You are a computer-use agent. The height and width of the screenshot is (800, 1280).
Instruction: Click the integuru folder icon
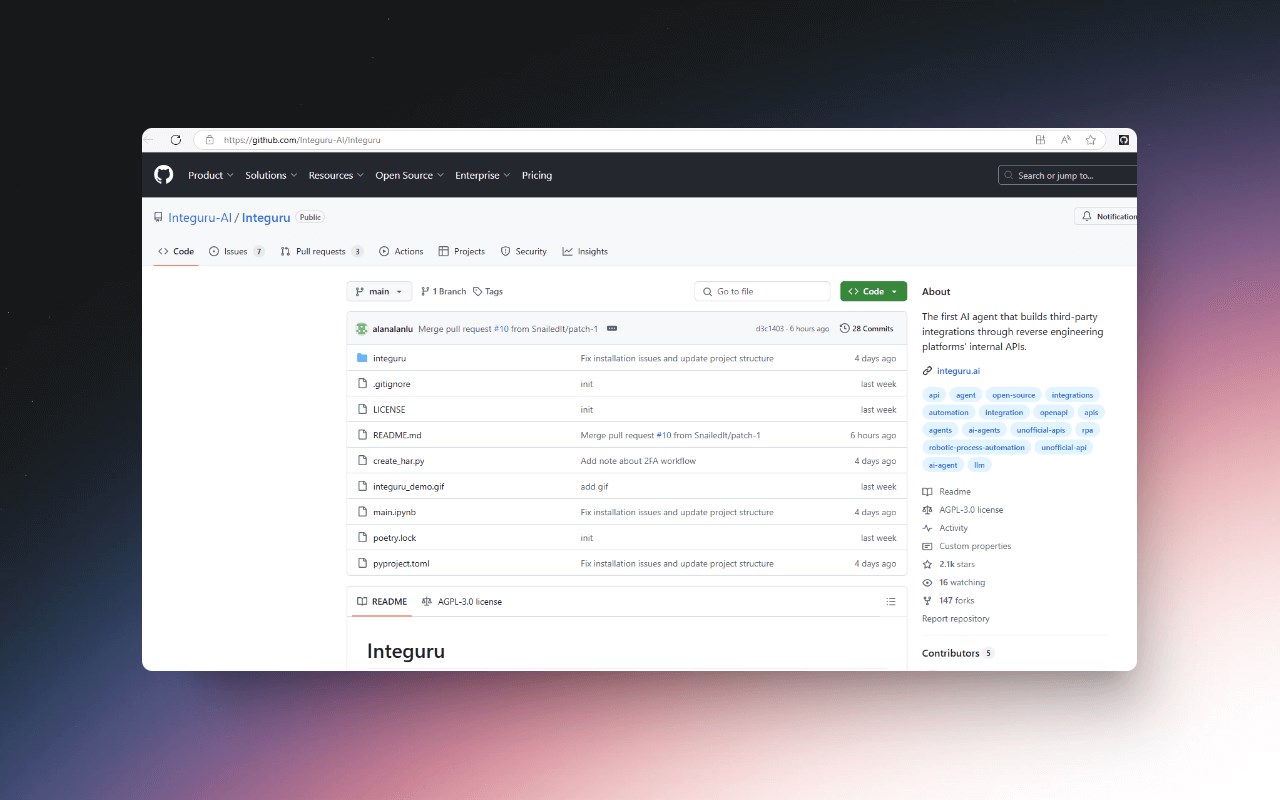363,358
